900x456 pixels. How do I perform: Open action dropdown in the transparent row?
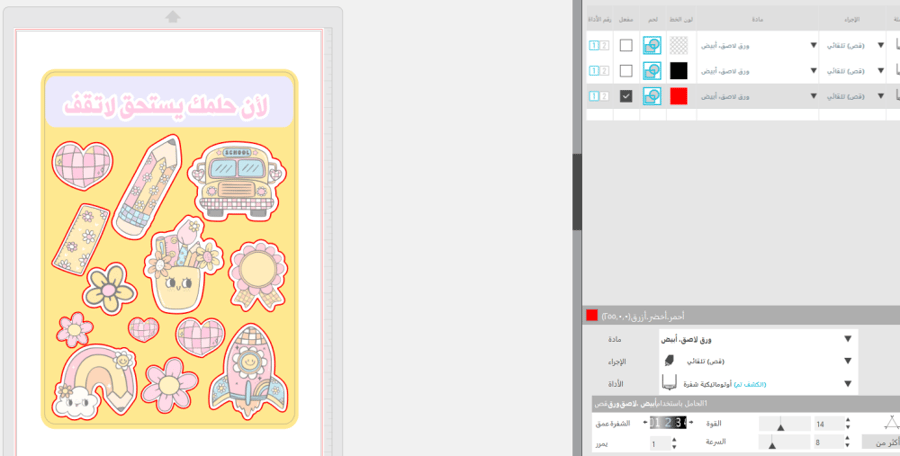[x=880, y=45]
